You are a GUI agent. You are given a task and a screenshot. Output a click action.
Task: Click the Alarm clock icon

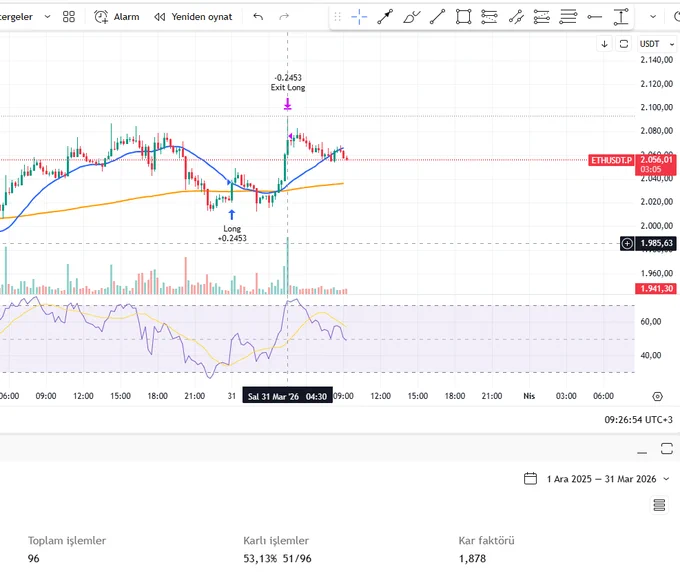click(101, 17)
